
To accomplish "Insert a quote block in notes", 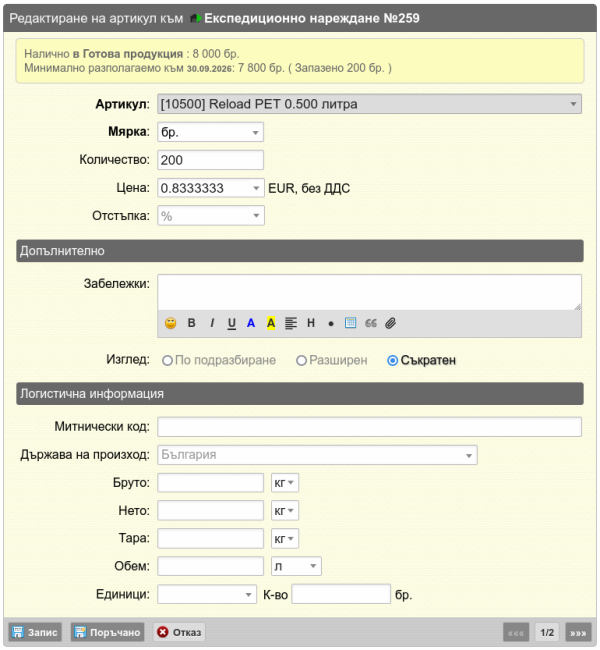I will click(x=371, y=323).
